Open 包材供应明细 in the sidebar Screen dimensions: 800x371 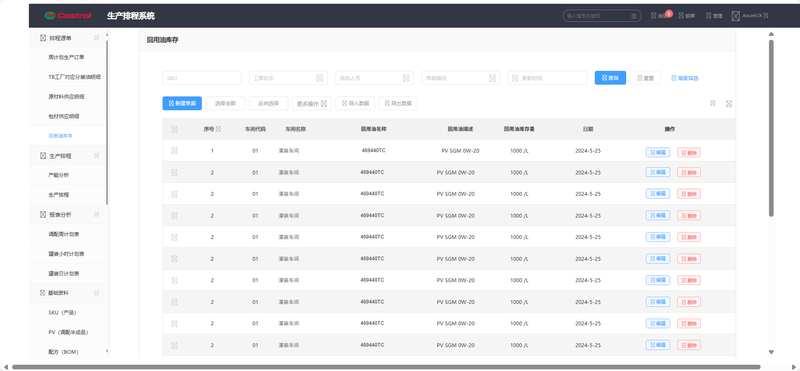point(64,116)
